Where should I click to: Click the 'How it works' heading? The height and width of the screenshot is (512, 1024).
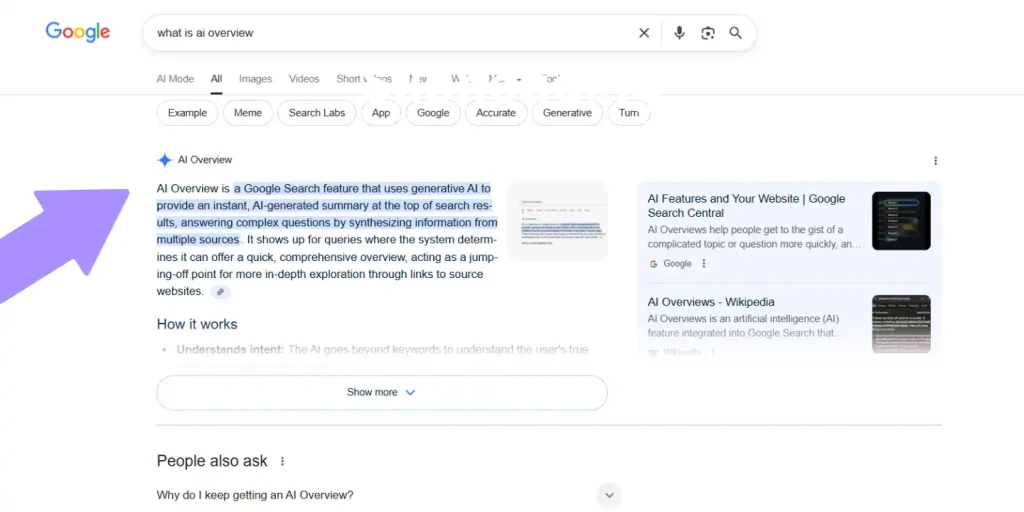coord(197,324)
